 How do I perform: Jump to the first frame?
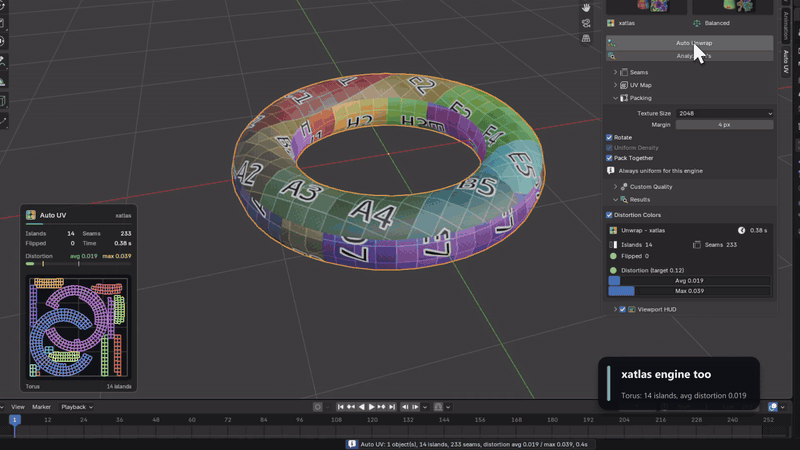point(340,407)
